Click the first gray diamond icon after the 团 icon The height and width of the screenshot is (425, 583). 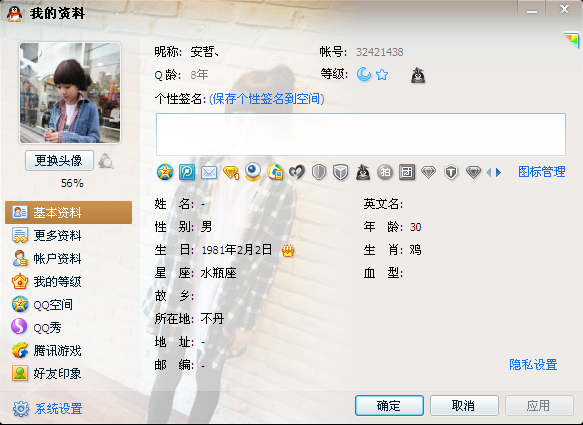coord(428,173)
